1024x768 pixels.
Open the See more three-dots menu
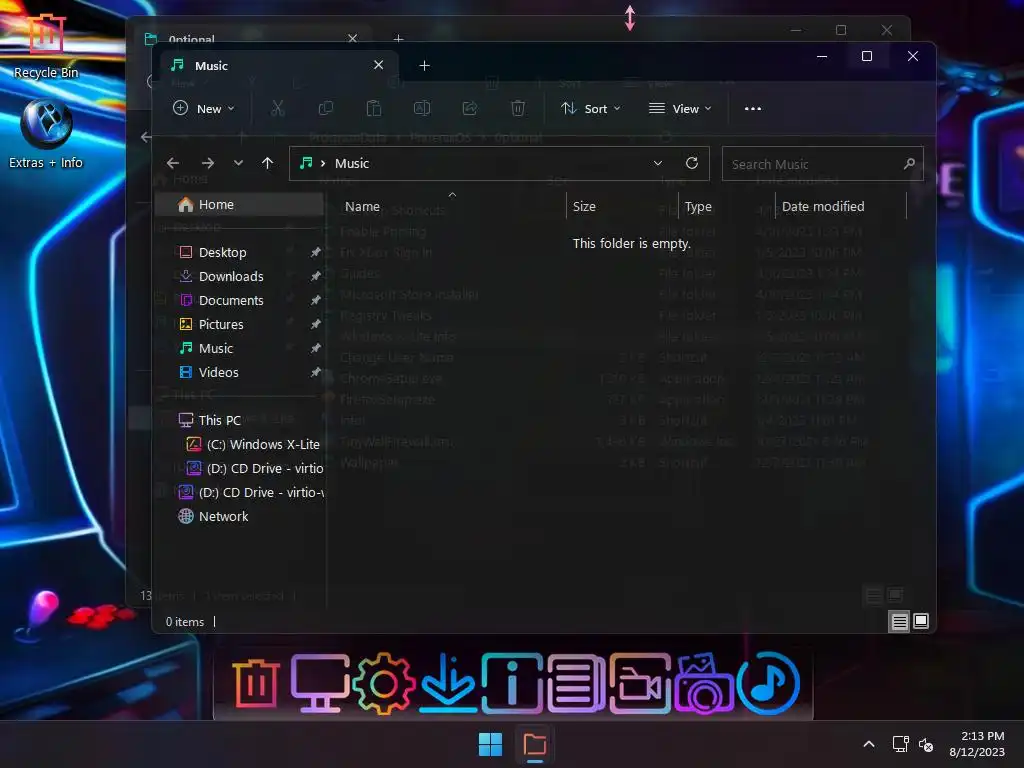click(x=752, y=108)
